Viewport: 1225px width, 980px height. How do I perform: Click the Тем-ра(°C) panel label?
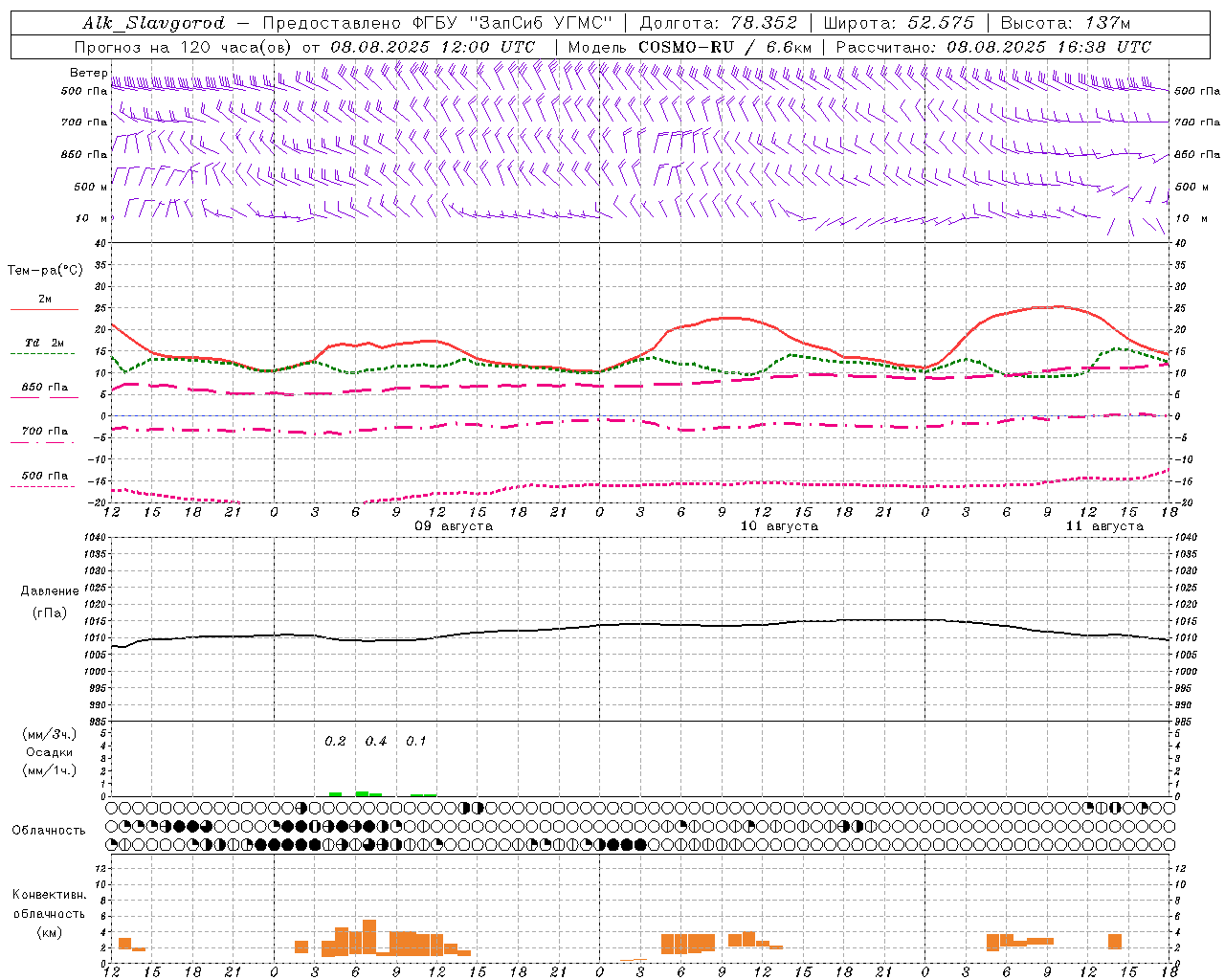coord(45,271)
